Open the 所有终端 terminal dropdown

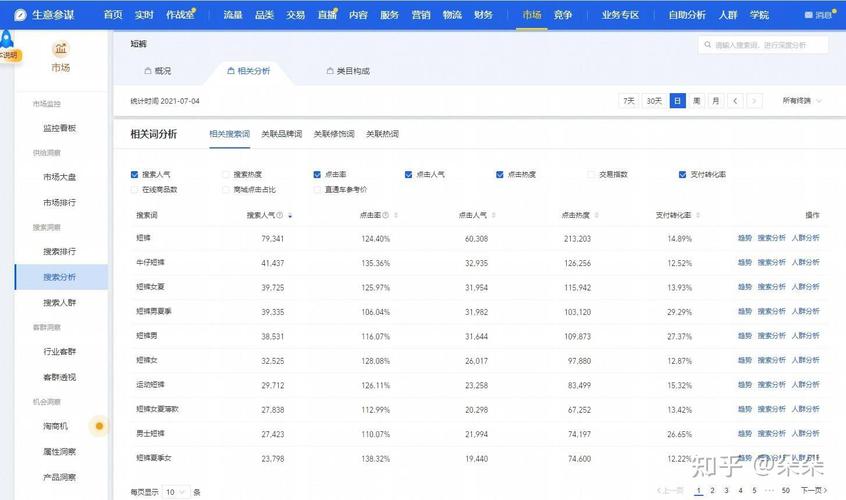(x=802, y=101)
